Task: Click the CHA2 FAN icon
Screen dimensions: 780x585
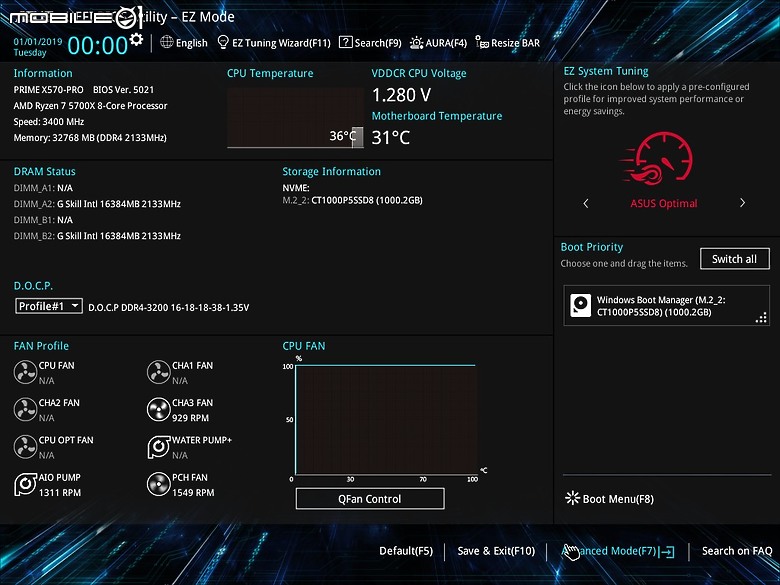Action: coord(25,409)
